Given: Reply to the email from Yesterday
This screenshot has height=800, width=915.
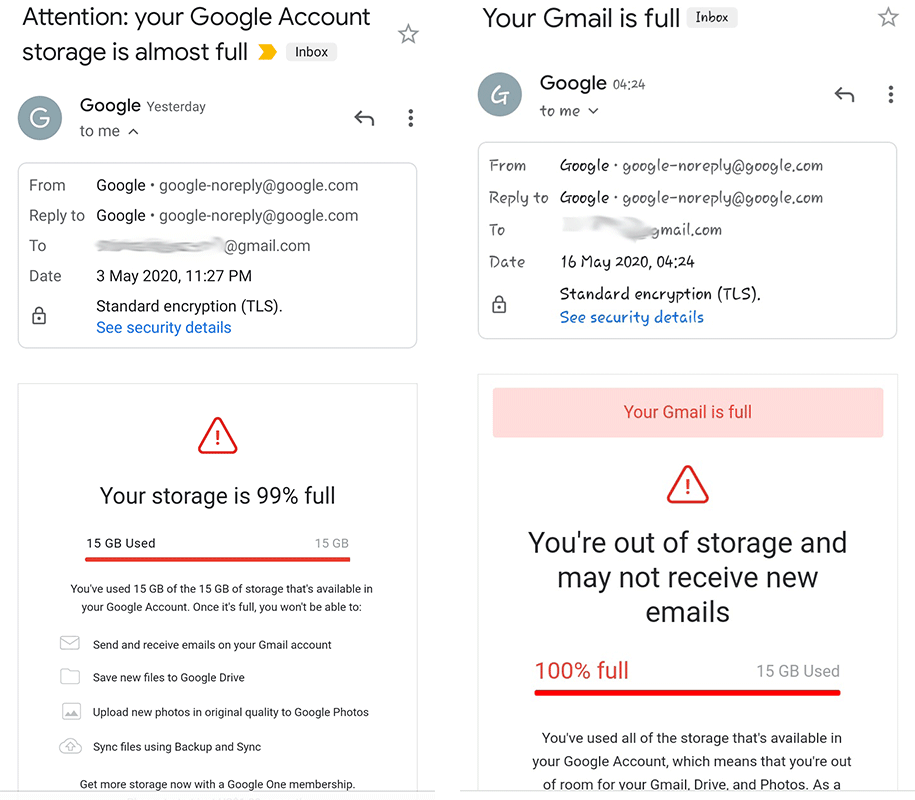Looking at the screenshot, I should [364, 118].
